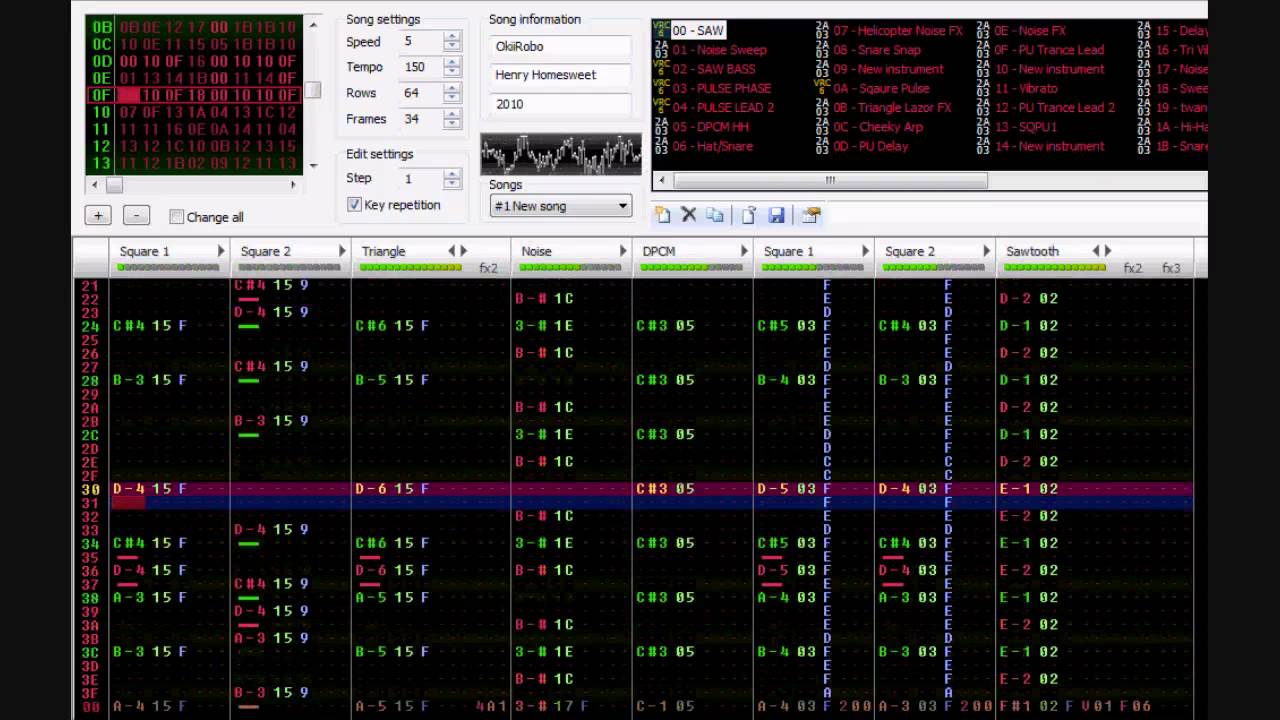Viewport: 1280px width, 720px height.
Task: Expand effect columns on Noise channel
Action: (x=623, y=251)
